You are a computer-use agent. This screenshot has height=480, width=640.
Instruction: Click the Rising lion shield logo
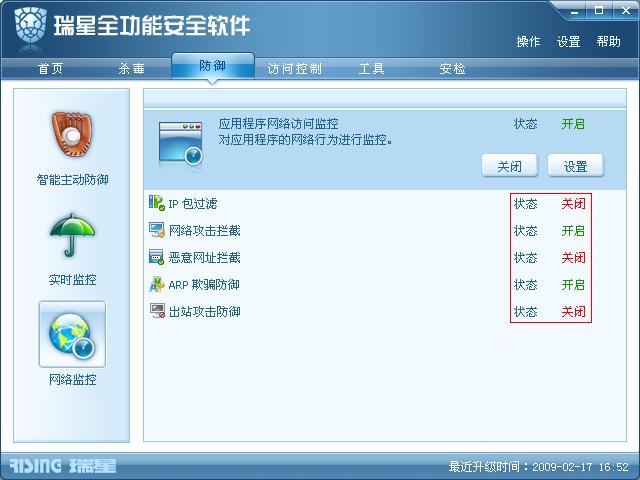click(x=30, y=26)
